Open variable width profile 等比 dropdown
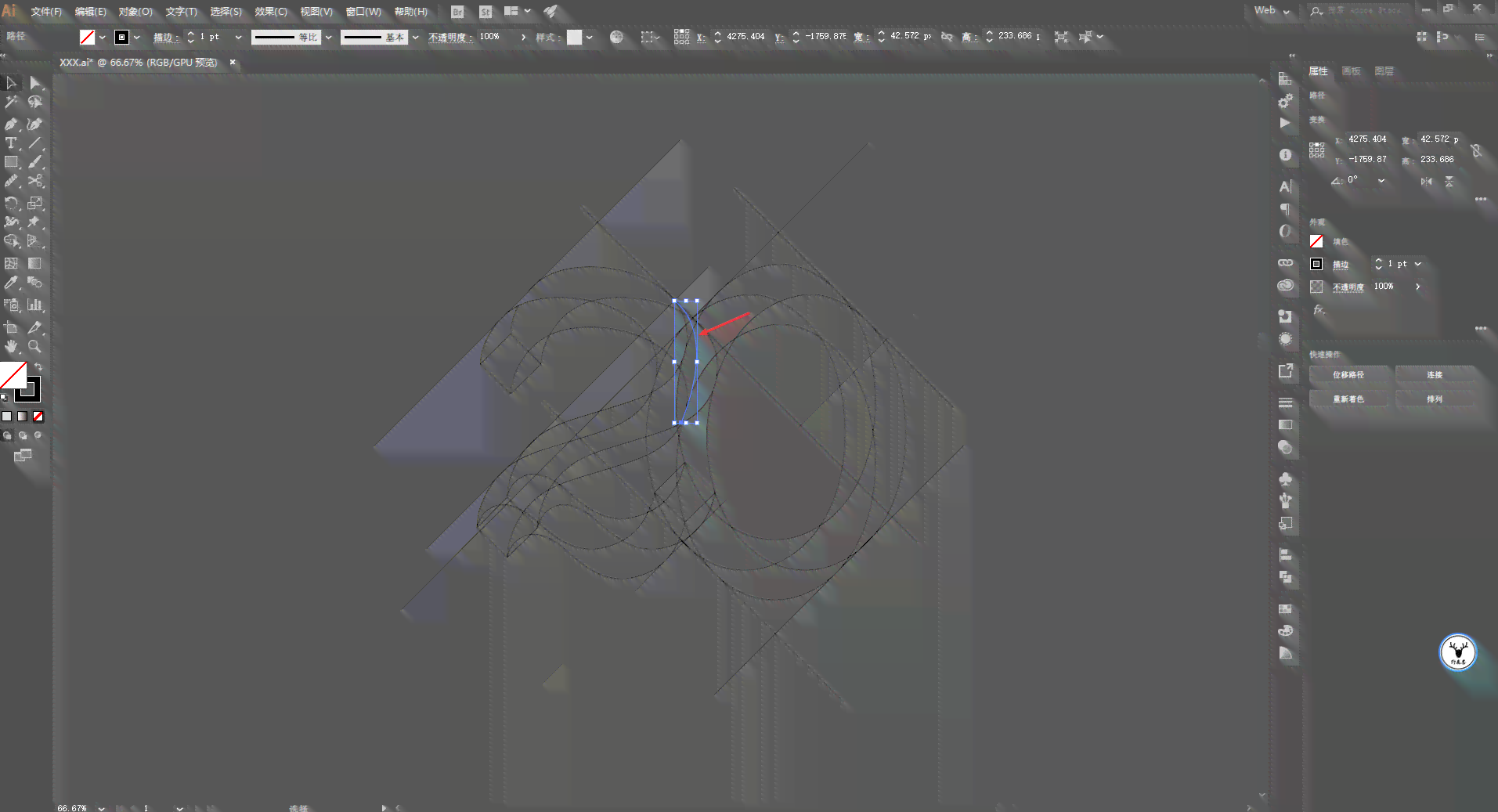 point(328,37)
